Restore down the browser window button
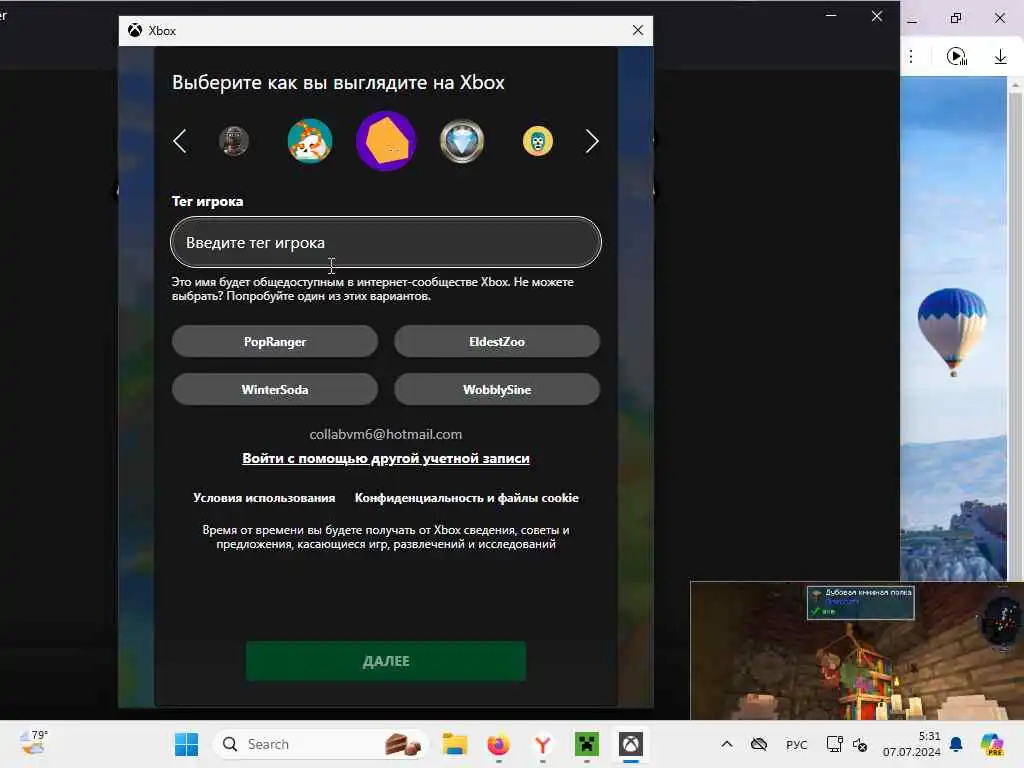Image resolution: width=1024 pixels, height=768 pixels. pyautogui.click(x=956, y=18)
